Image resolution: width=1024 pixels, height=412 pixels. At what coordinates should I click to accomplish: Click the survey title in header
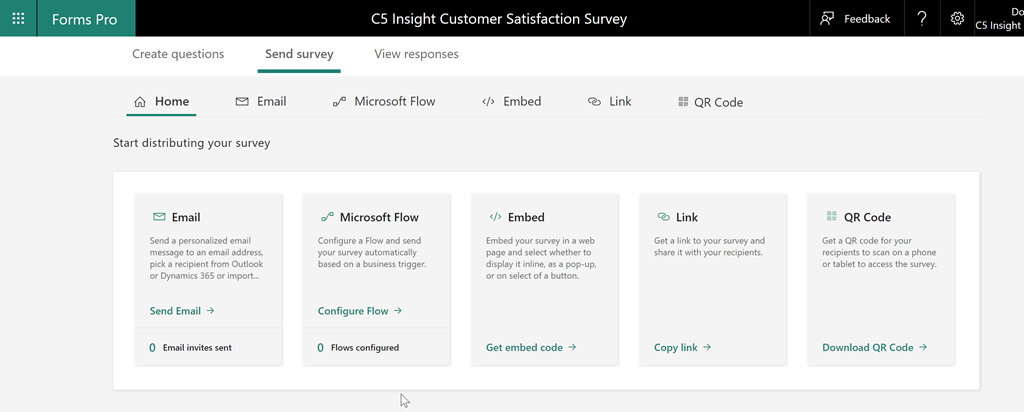tap(499, 19)
